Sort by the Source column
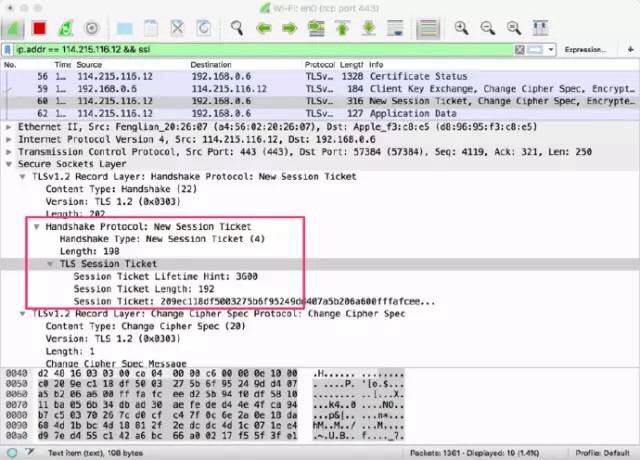This screenshot has width=640, height=460. pos(89,64)
